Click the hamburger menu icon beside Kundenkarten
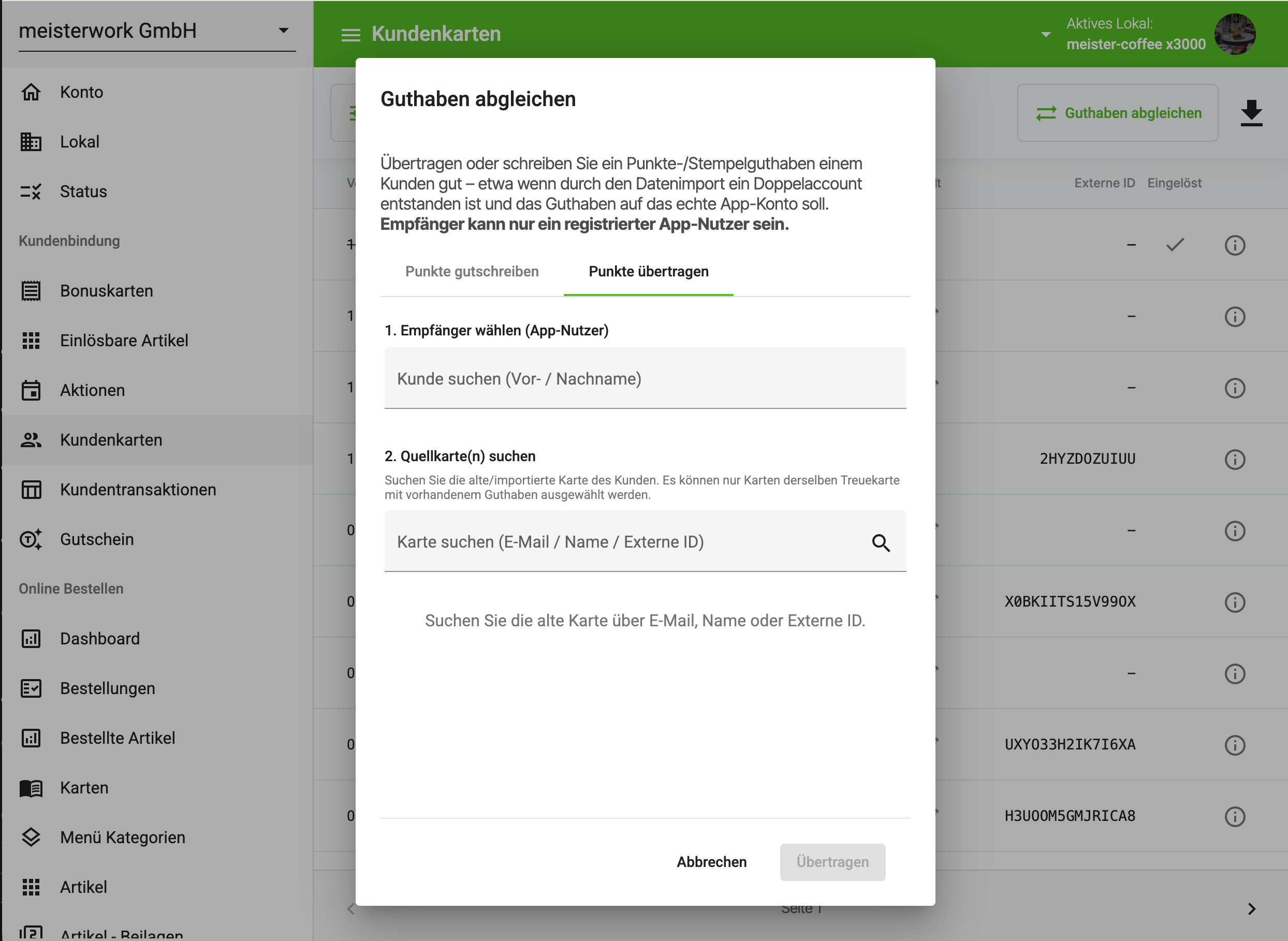Image resolution: width=1288 pixels, height=941 pixels. [x=350, y=35]
